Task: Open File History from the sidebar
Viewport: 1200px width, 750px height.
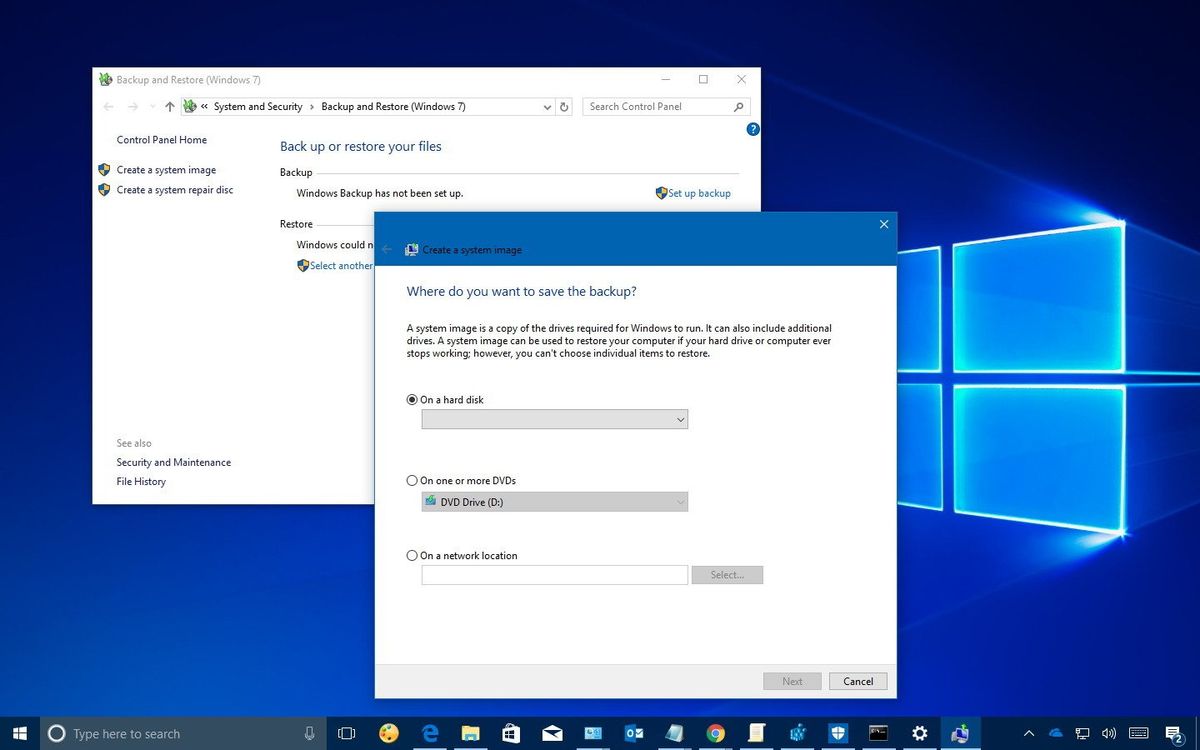Action: point(140,481)
